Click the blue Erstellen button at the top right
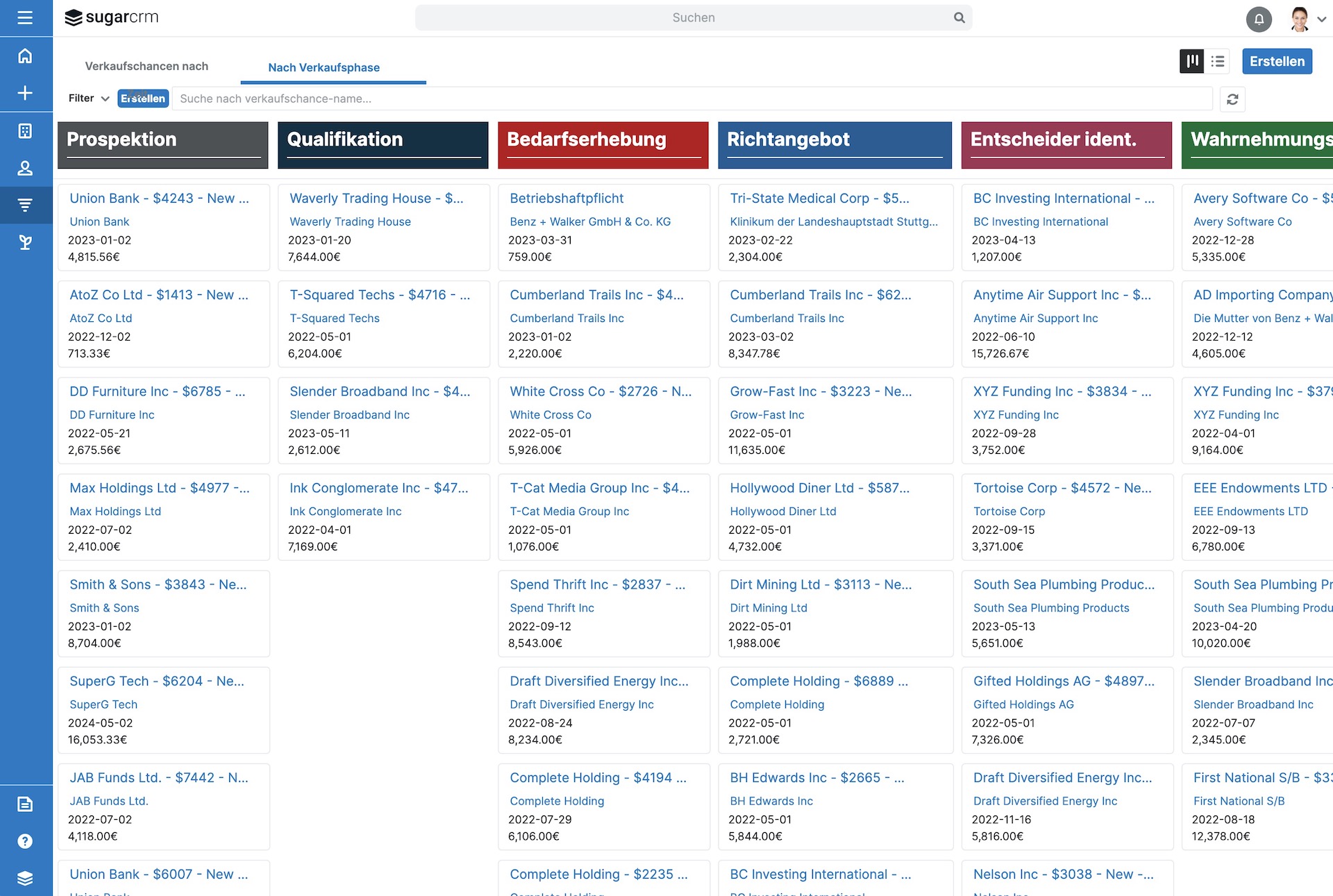This screenshot has width=1333, height=896. [1277, 61]
